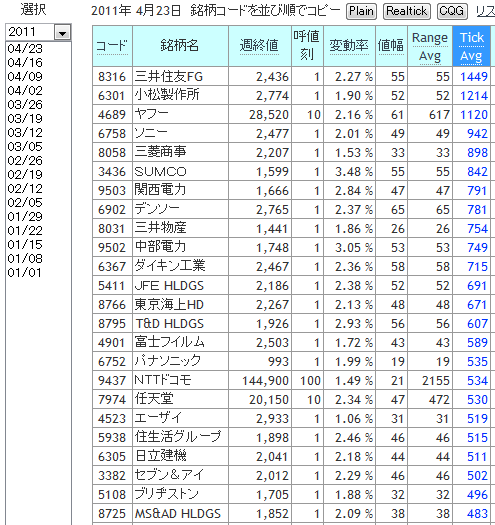
Task: Open Tick Avg value 691
Action: point(477,286)
